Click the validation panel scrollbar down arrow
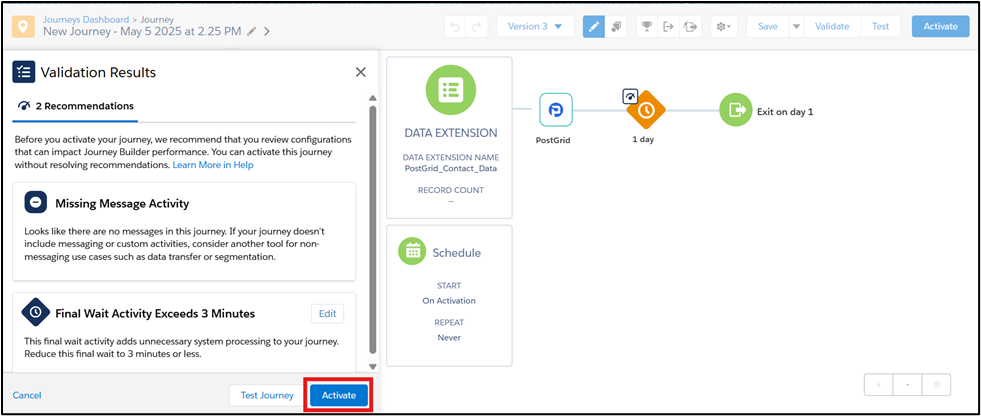 coord(373,367)
